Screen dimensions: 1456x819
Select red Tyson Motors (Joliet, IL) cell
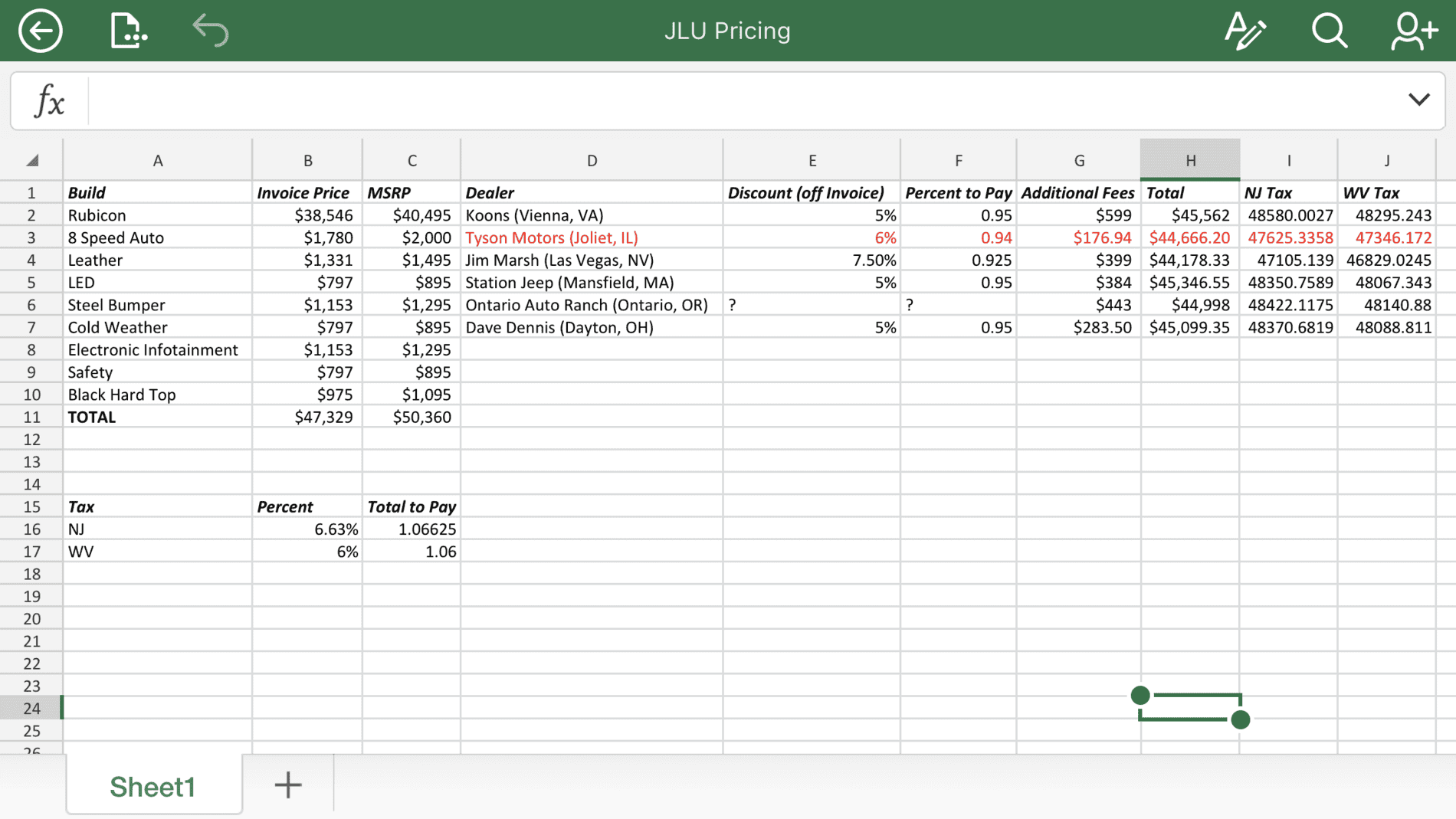click(592, 238)
